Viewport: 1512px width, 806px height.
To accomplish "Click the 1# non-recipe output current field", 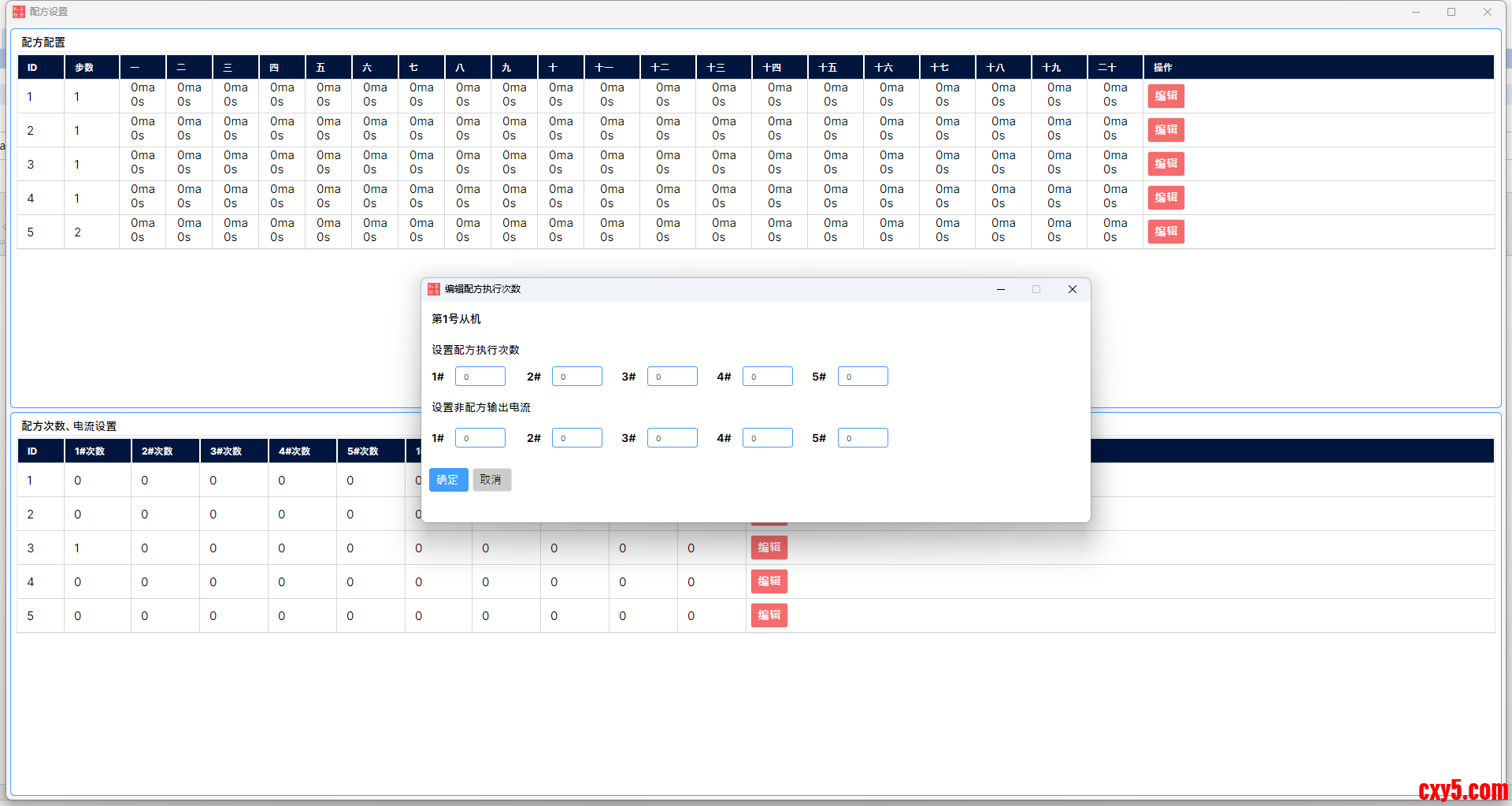I will (x=480, y=438).
